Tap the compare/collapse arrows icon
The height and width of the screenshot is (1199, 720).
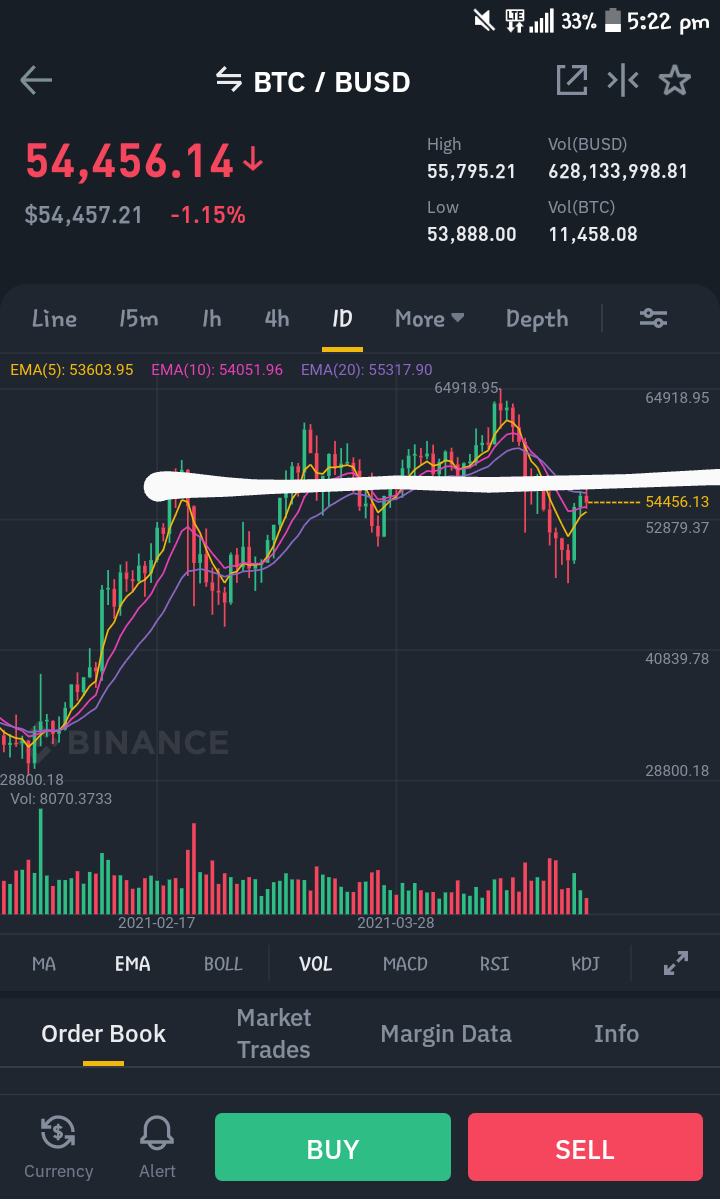tap(622, 80)
